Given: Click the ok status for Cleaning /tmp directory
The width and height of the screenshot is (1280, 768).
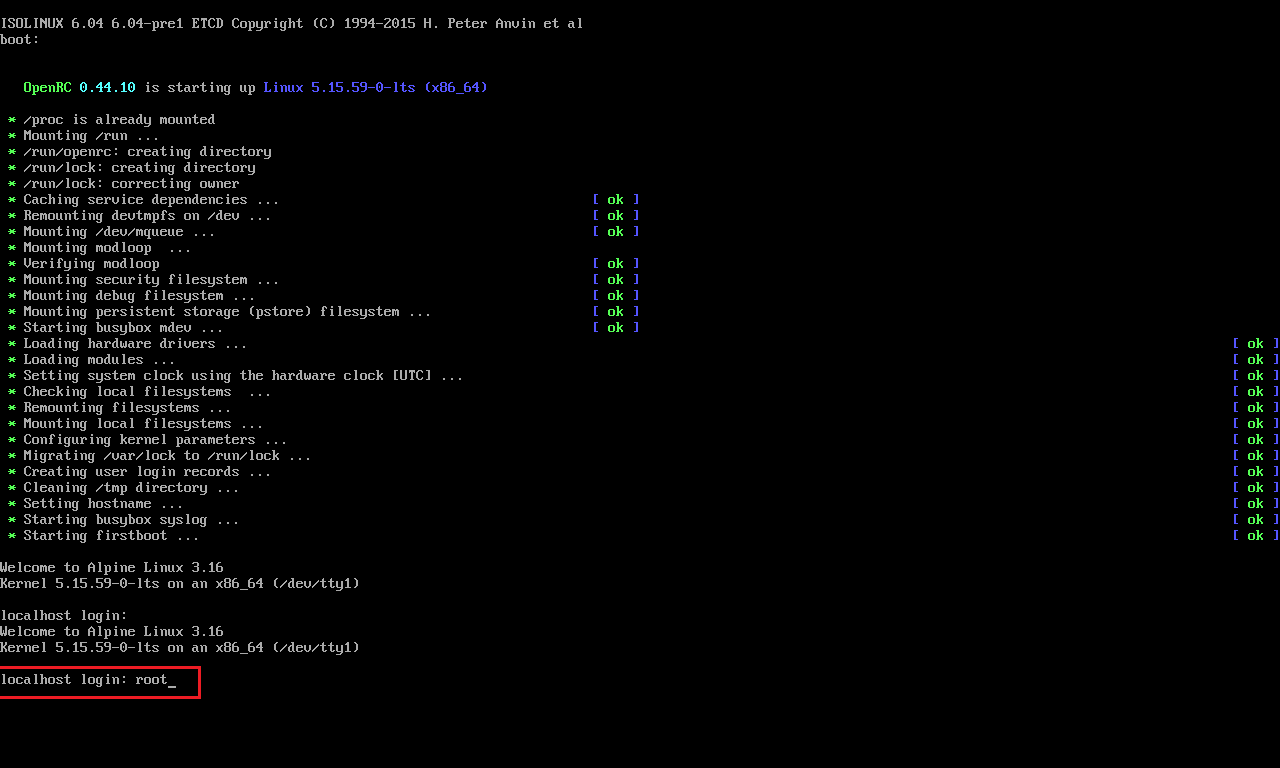Looking at the screenshot, I should [x=1256, y=488].
